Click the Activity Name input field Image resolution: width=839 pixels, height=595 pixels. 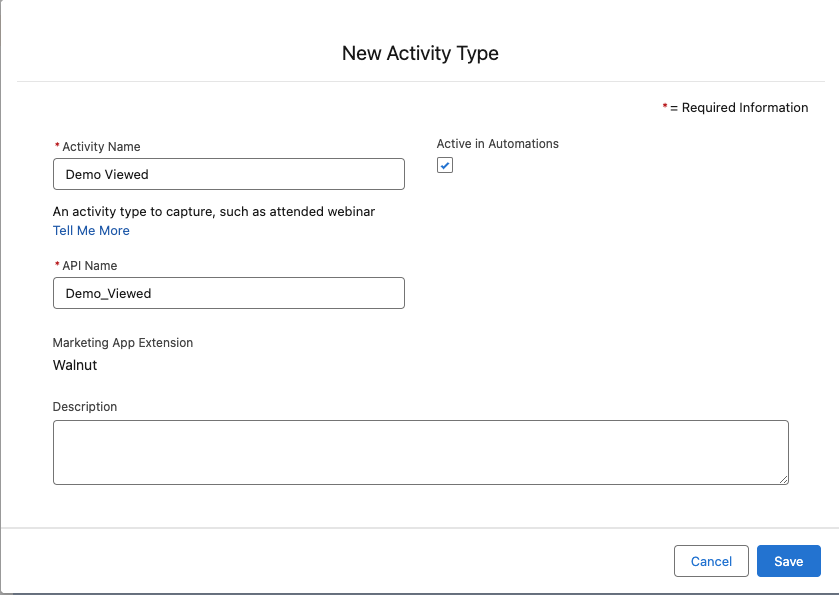(228, 174)
